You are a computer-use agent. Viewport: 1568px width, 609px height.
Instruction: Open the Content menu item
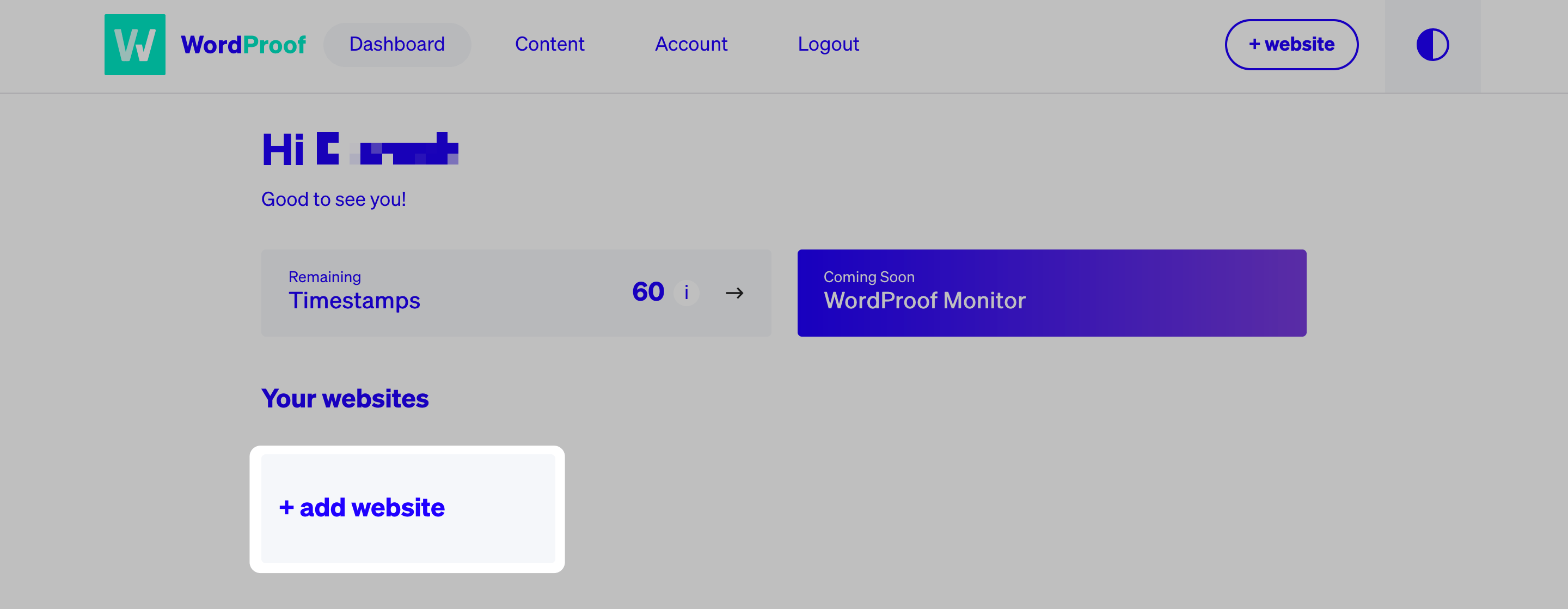[549, 44]
